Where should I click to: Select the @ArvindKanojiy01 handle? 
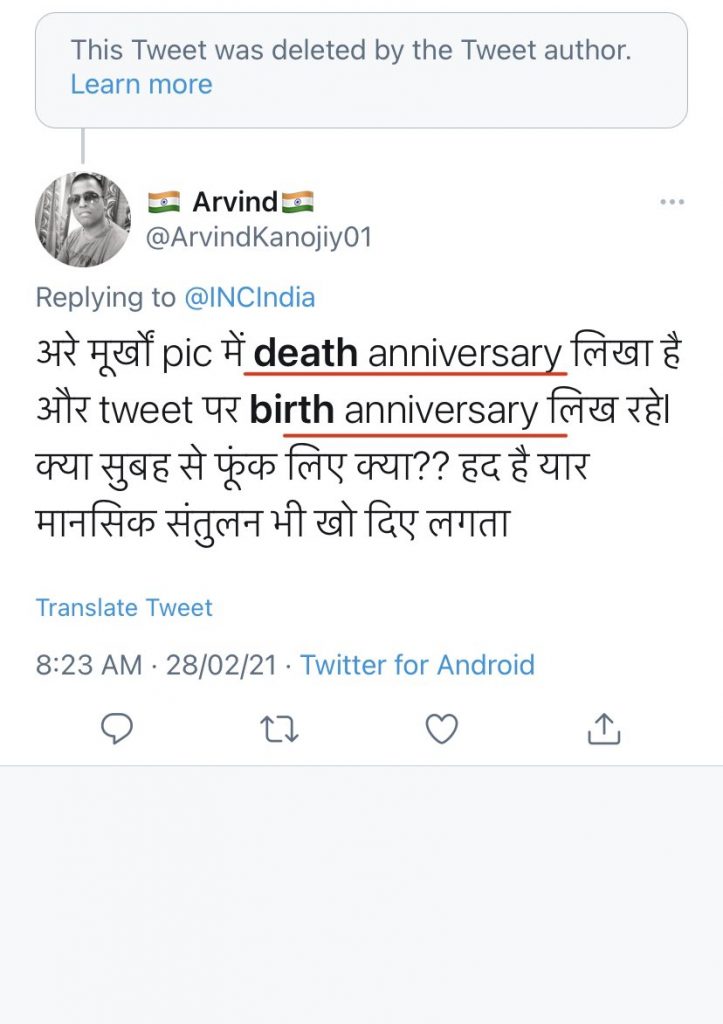pyautogui.click(x=259, y=239)
